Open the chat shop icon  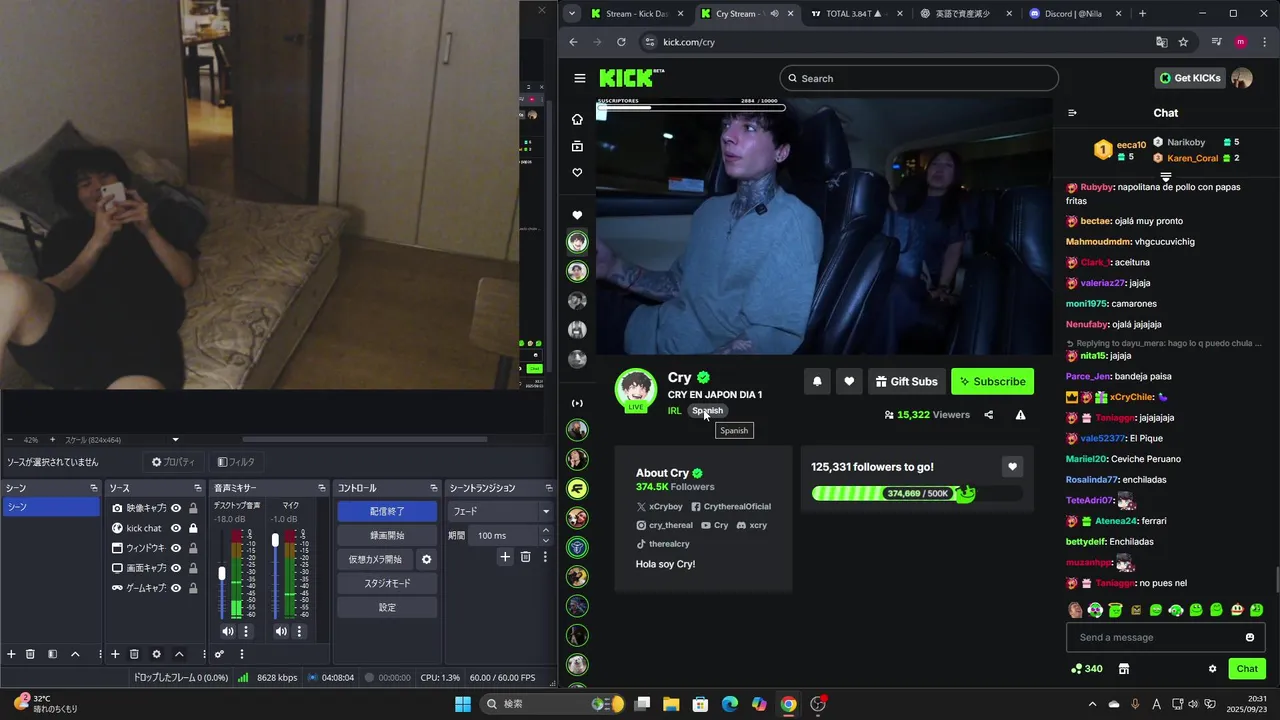coord(1124,669)
